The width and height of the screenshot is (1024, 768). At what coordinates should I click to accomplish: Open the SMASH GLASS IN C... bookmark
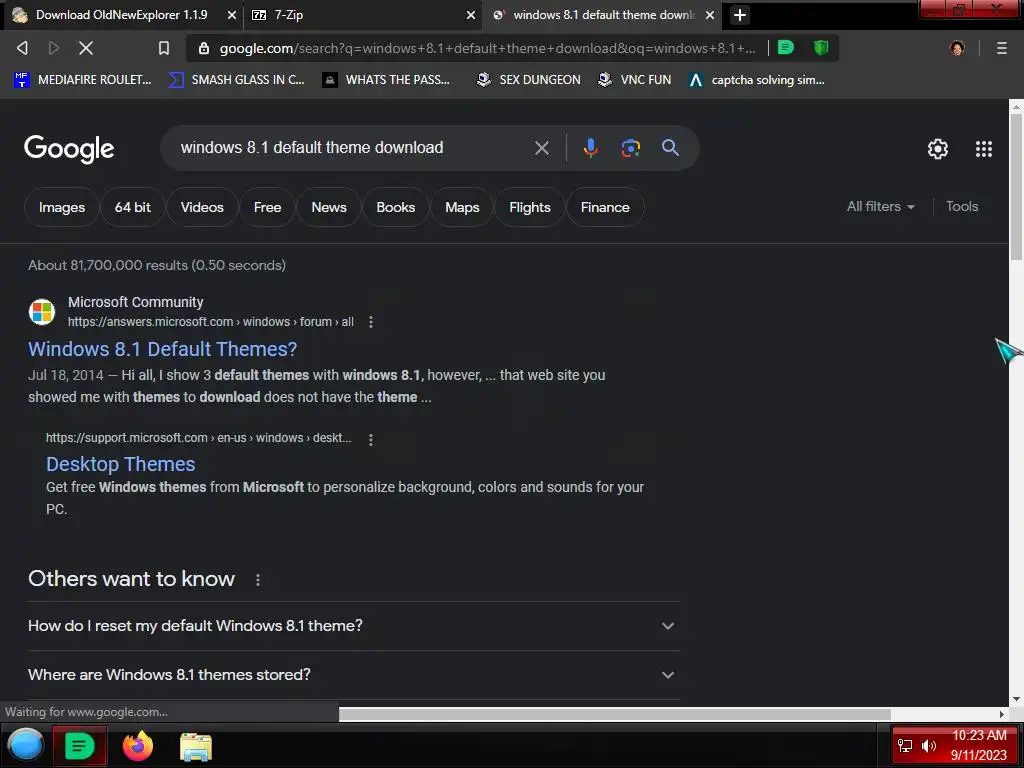236,80
